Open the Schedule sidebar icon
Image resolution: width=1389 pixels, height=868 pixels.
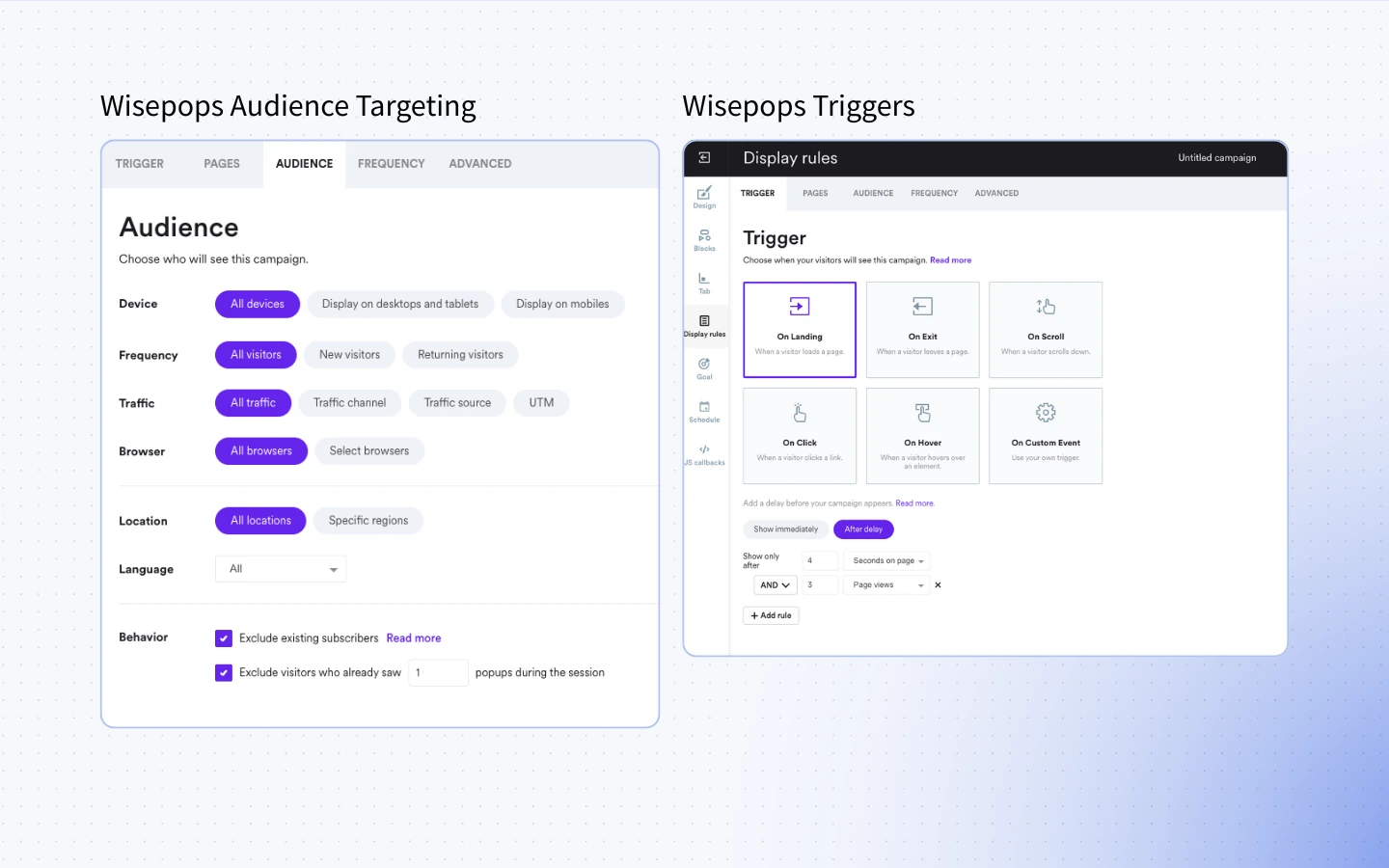(x=704, y=412)
